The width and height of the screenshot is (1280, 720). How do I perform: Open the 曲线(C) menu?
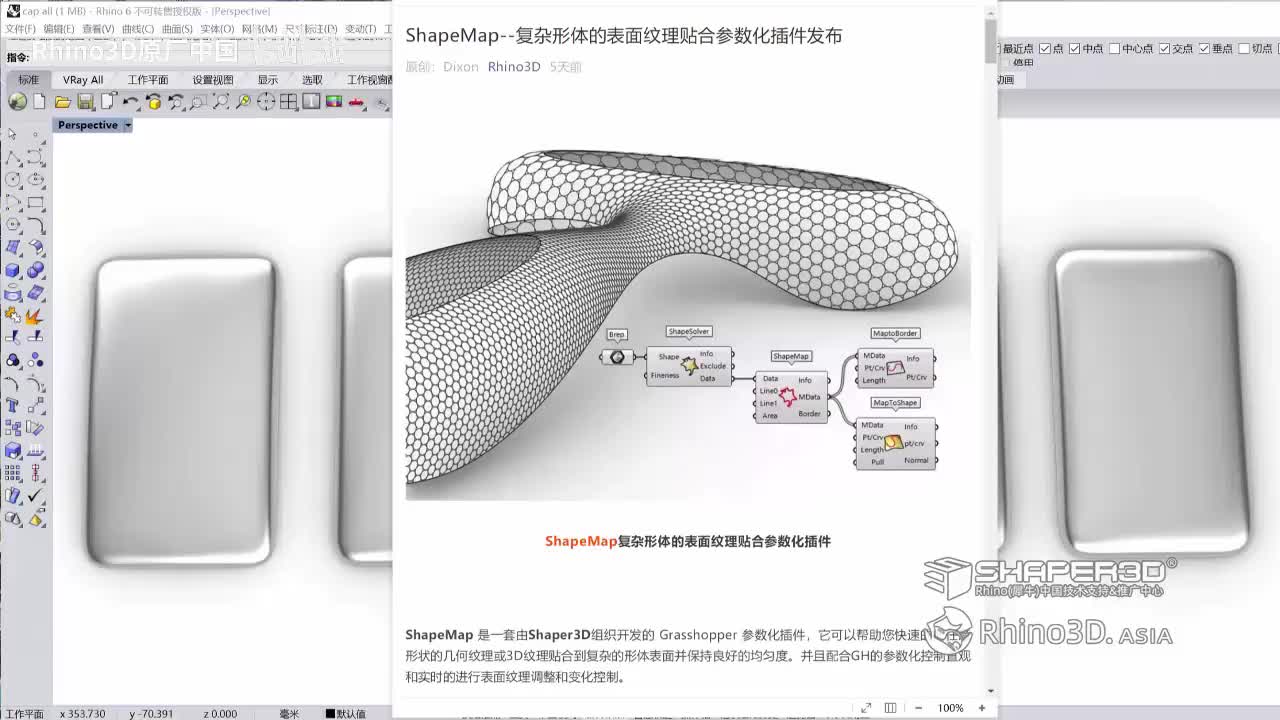138,29
